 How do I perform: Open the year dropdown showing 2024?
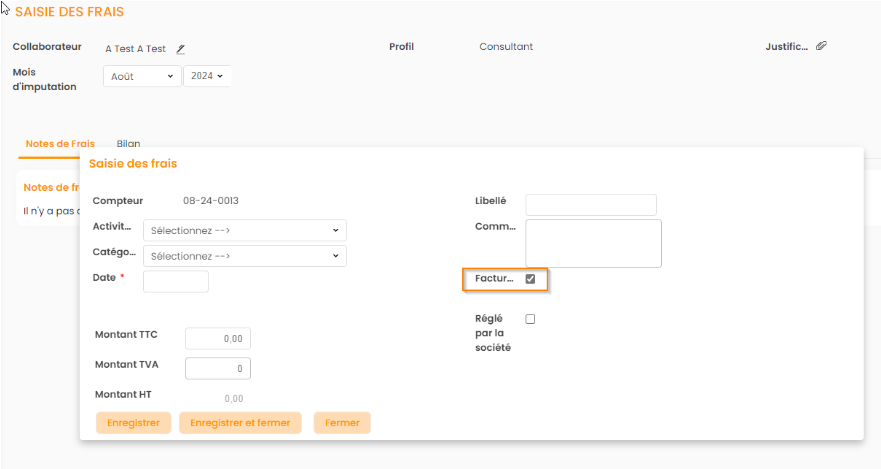207,76
